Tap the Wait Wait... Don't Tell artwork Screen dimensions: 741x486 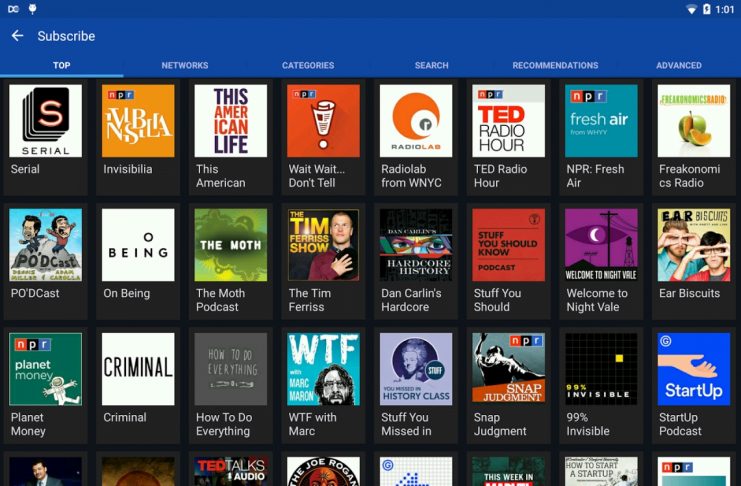coord(323,121)
